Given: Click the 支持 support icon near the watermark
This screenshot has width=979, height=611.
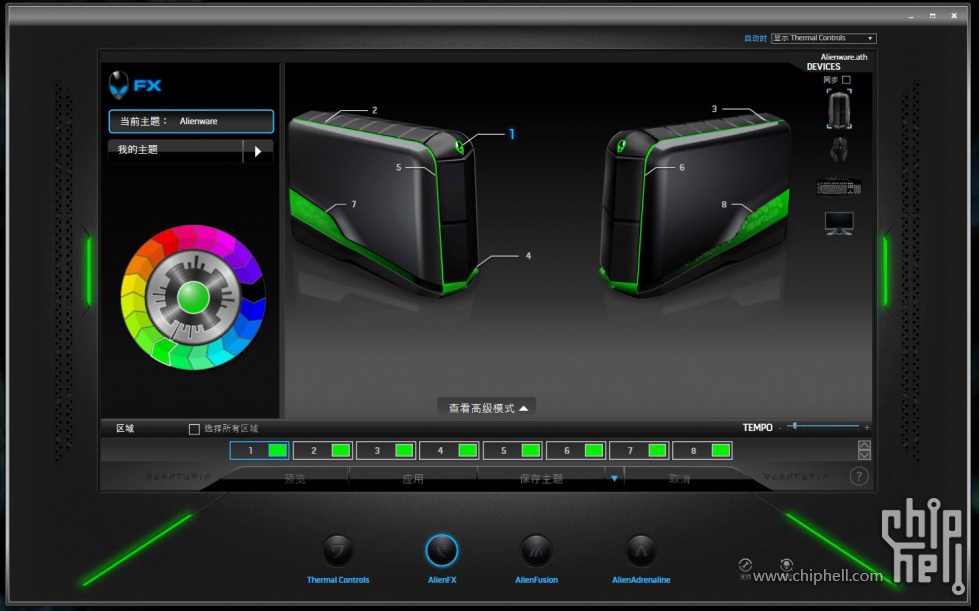Looking at the screenshot, I should (745, 567).
